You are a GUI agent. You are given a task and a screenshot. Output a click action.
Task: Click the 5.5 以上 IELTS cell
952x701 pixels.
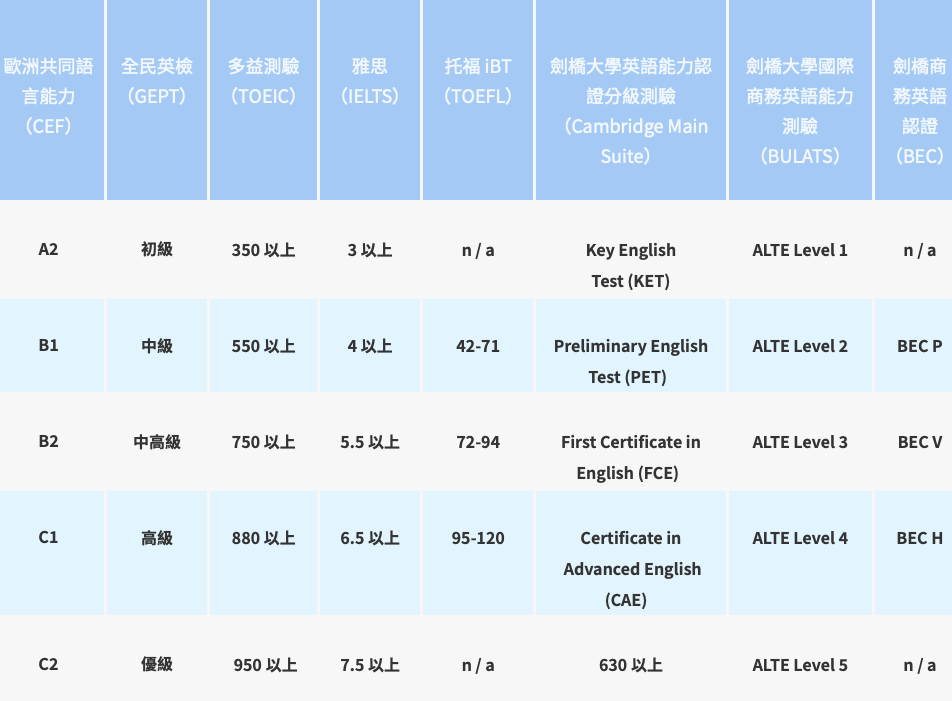pyautogui.click(x=370, y=442)
